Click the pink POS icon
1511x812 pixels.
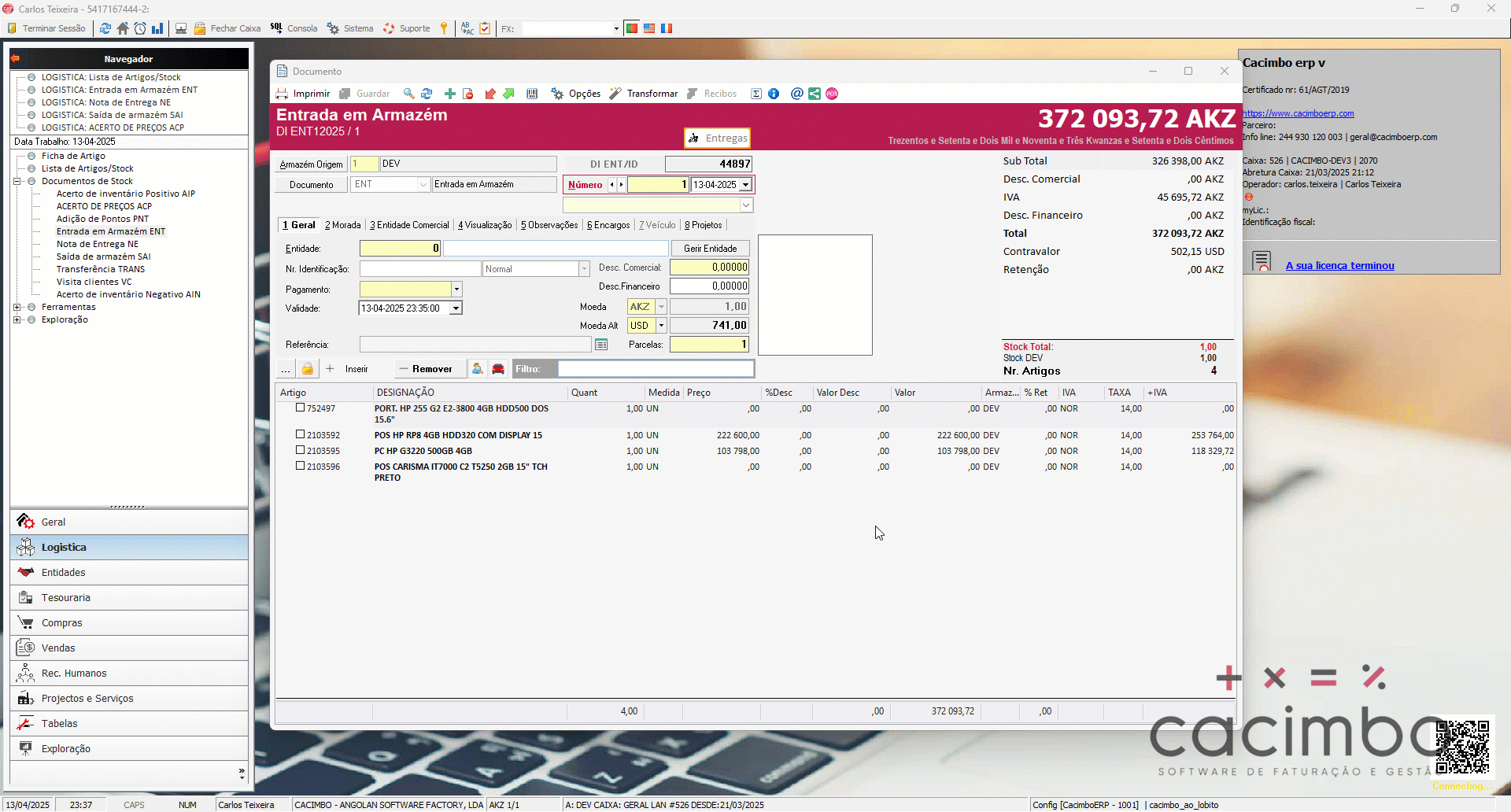832,94
